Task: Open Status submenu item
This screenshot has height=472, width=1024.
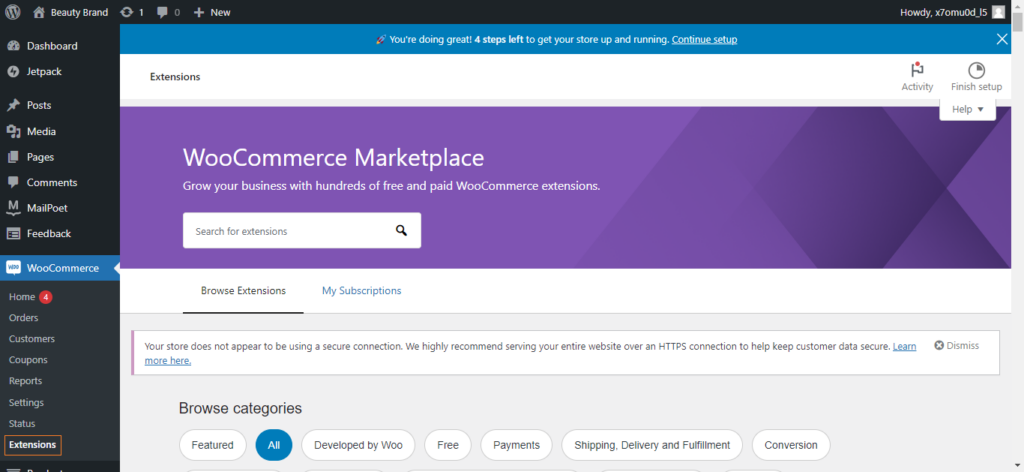Action: 22,423
